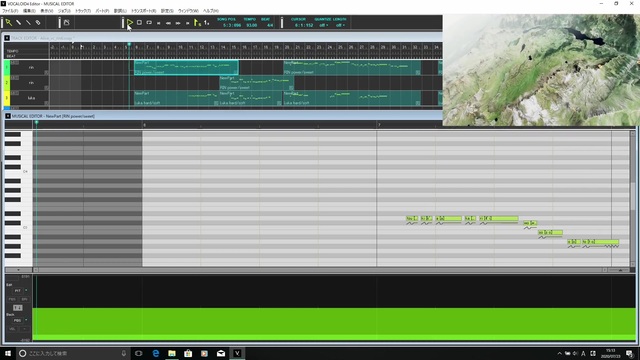Open Microsoft Edge from the taskbar

tap(156, 353)
